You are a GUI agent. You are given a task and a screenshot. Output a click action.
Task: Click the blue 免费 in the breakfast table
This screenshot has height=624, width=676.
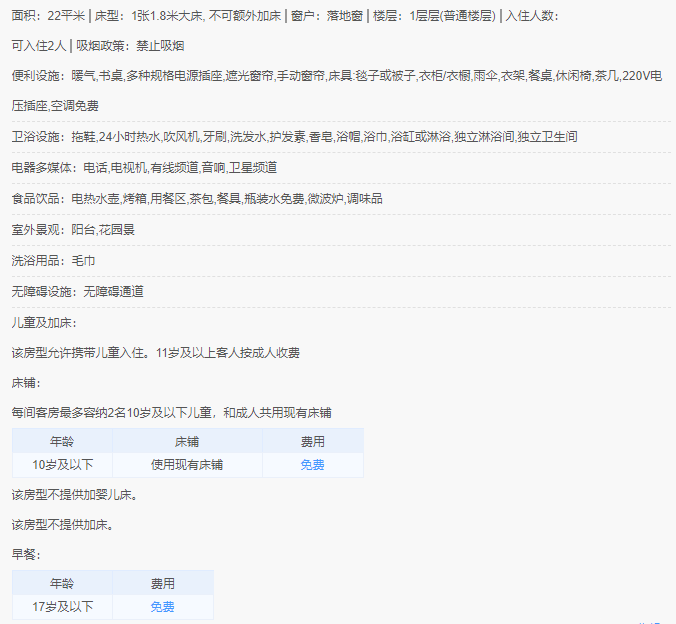pyautogui.click(x=163, y=607)
